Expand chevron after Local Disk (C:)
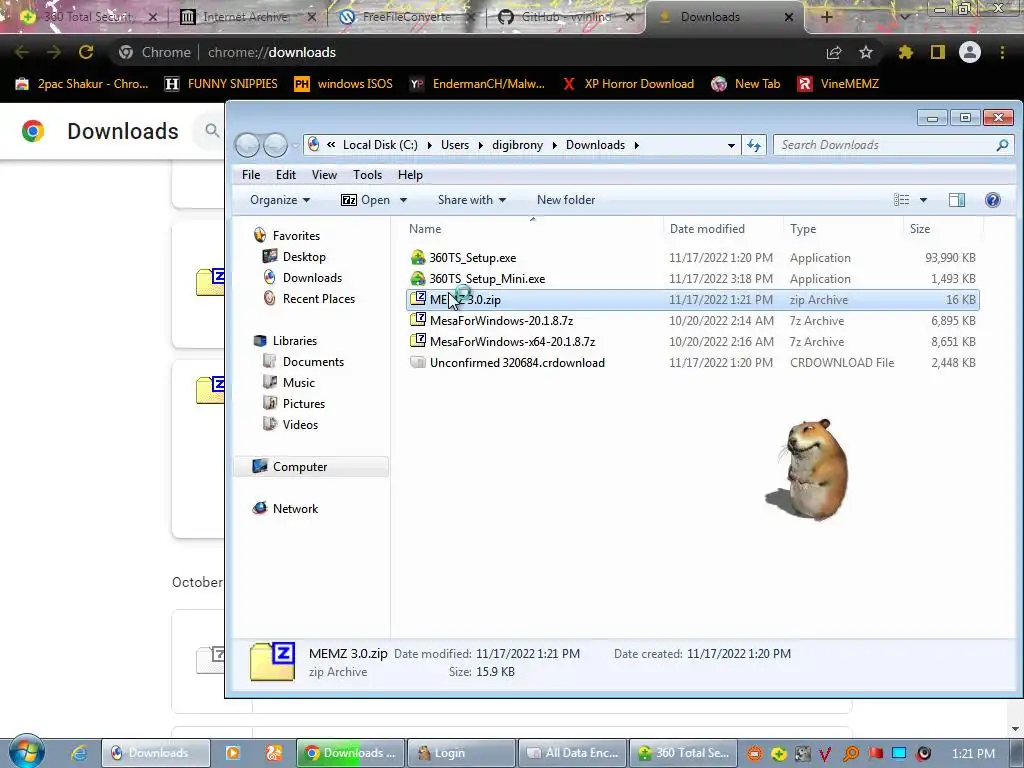 [429, 145]
